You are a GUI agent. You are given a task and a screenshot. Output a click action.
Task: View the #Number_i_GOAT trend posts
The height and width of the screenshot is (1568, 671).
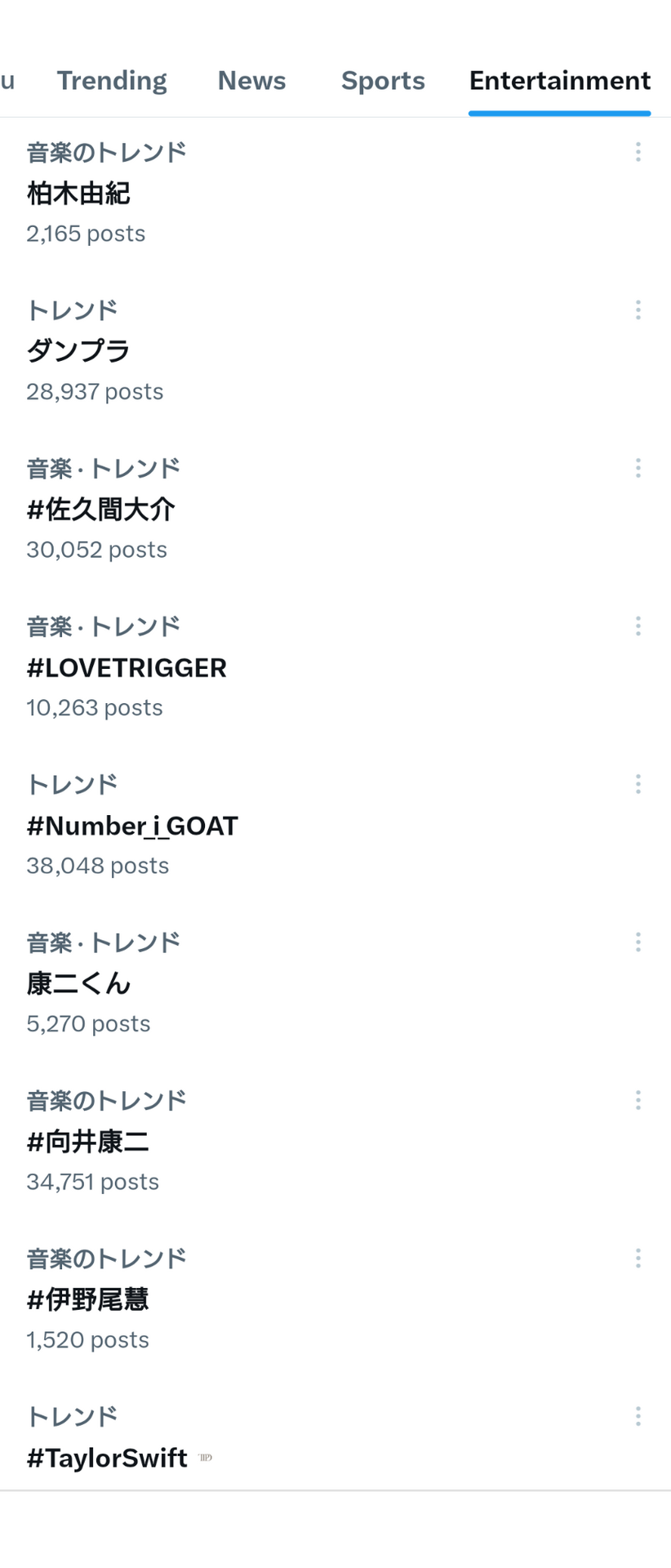point(335,825)
